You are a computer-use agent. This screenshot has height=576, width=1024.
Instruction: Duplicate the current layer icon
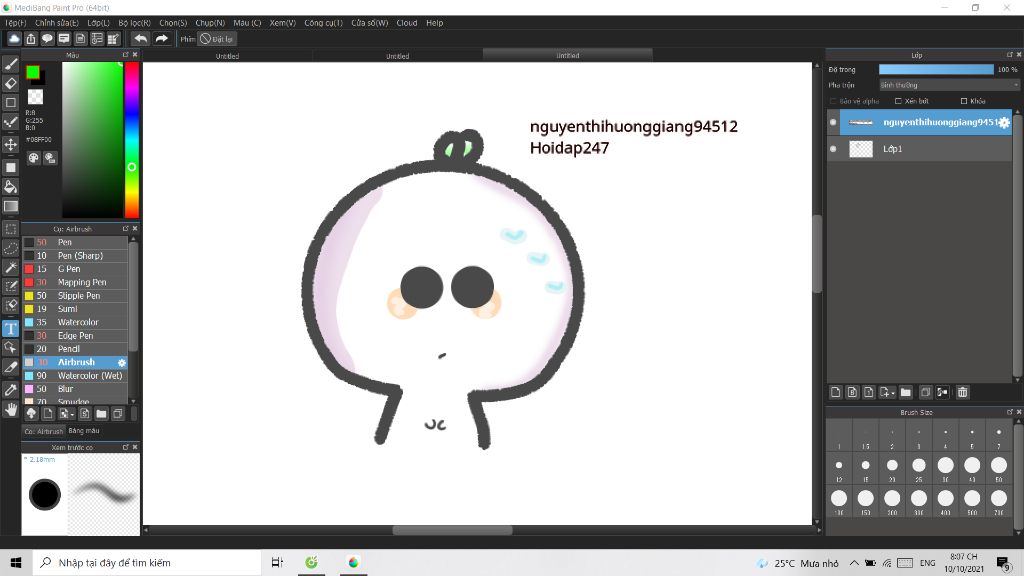(925, 392)
